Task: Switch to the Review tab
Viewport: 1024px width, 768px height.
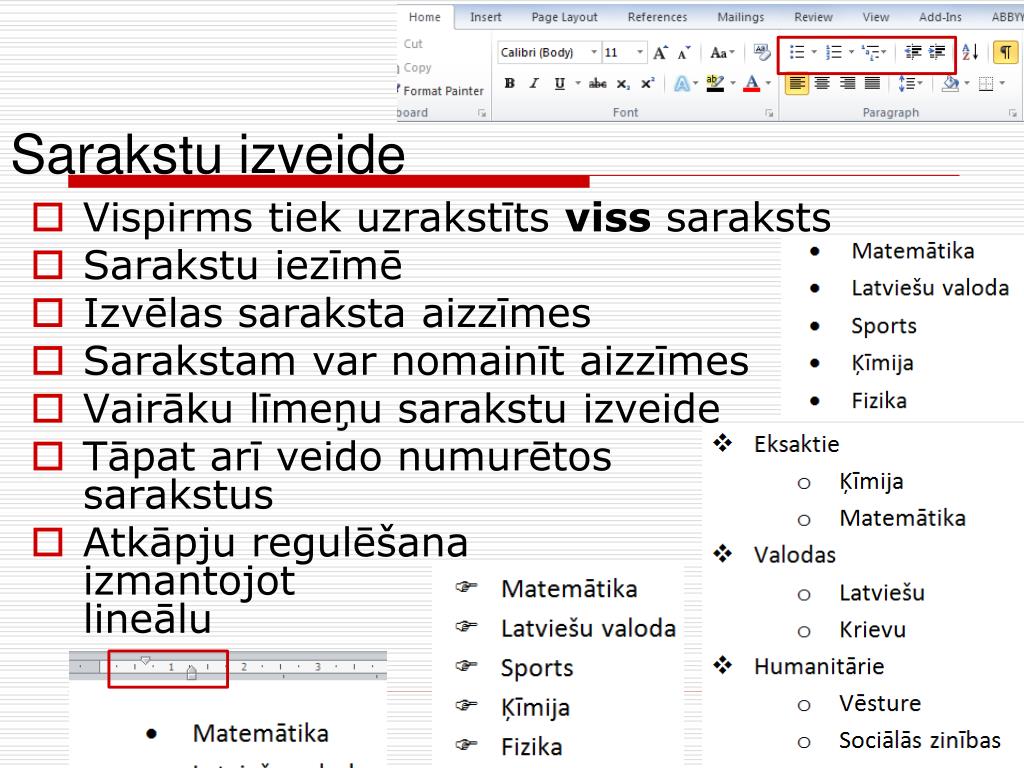Action: pos(813,18)
